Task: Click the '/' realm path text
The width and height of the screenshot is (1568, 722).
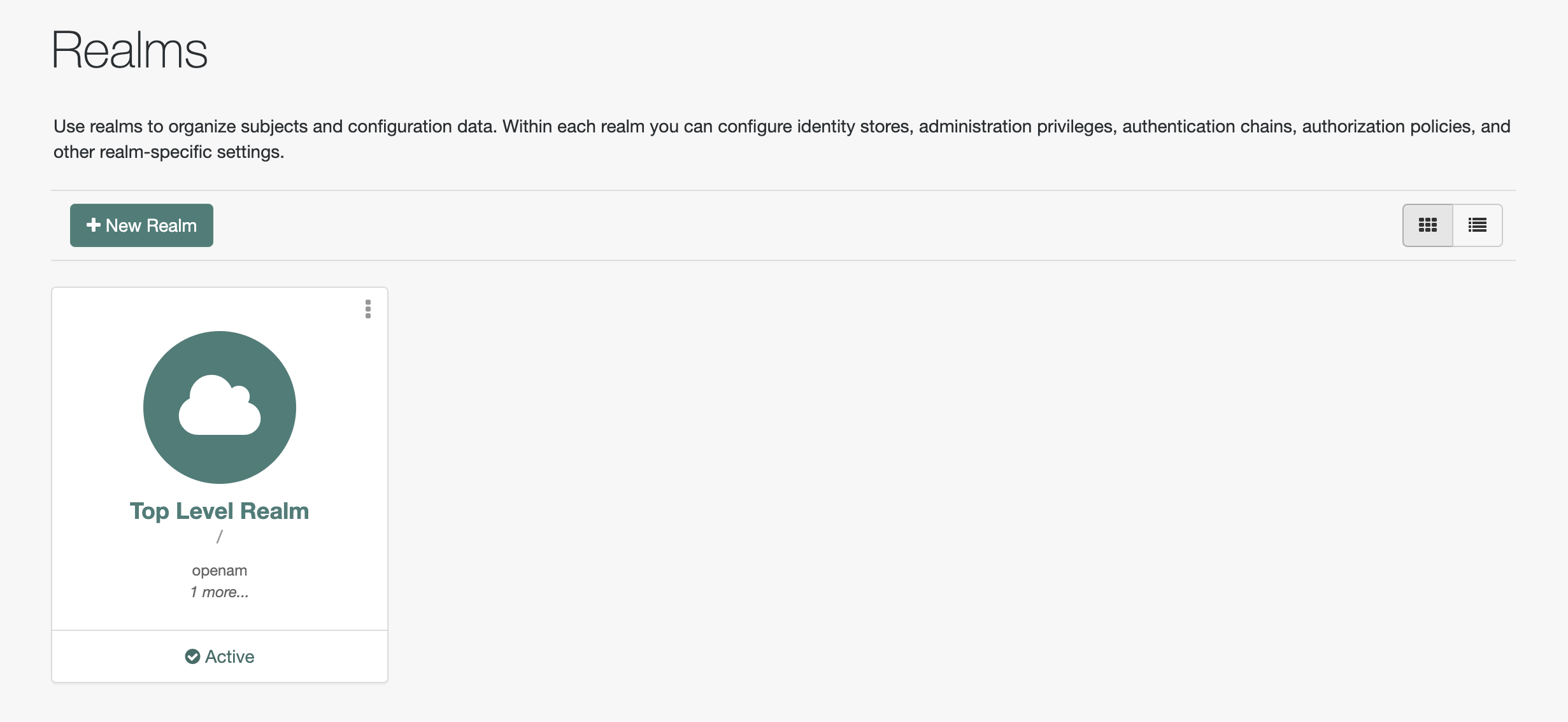Action: point(219,537)
